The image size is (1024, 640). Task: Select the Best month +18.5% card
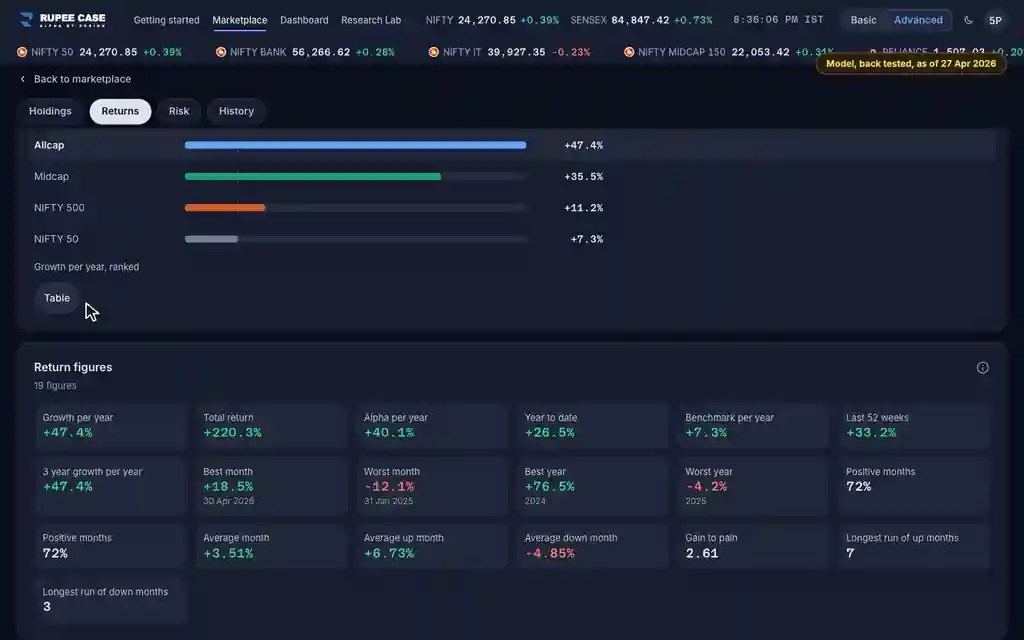[271, 487]
